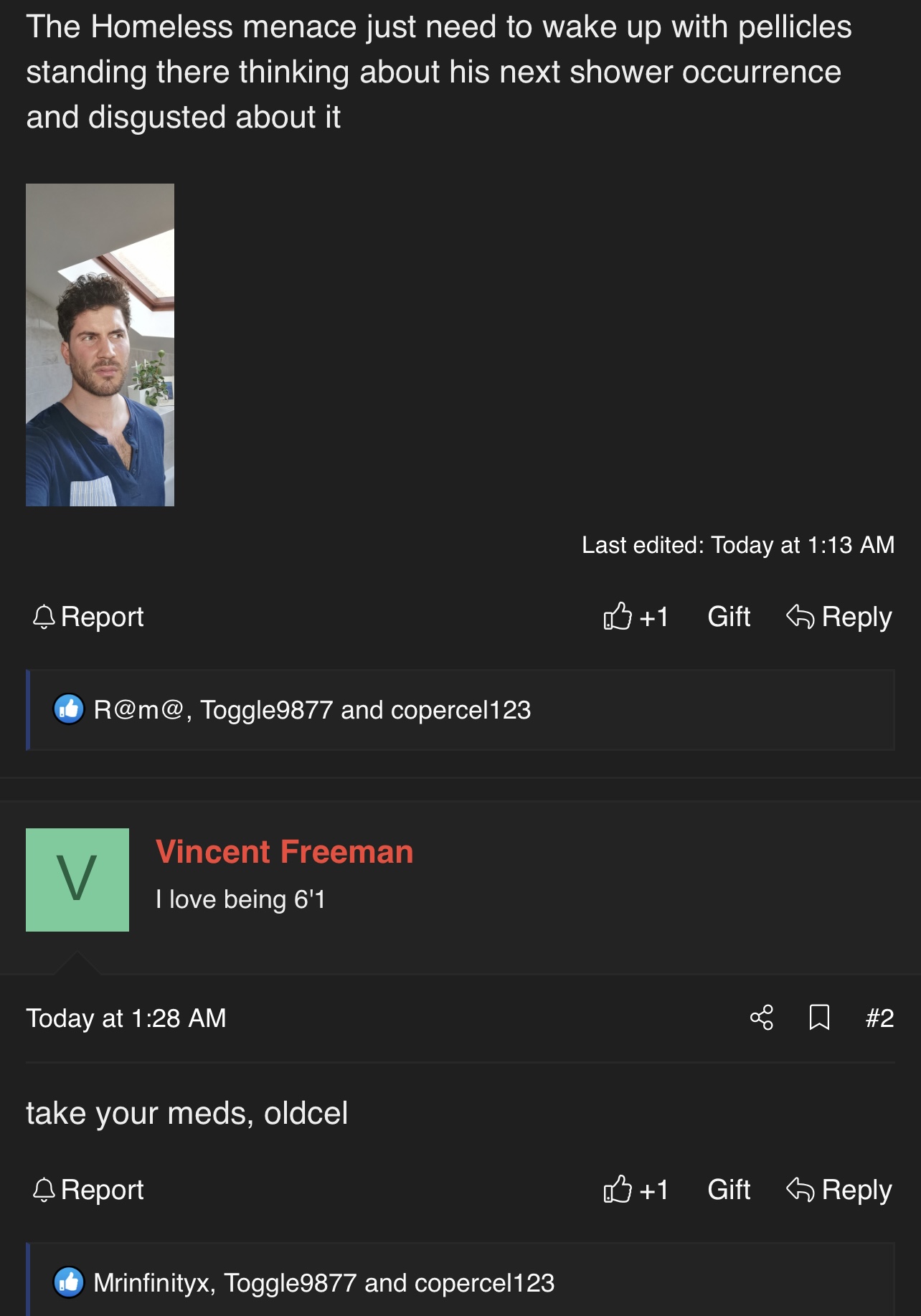Viewport: 921px width, 1316px height.
Task: Click the bell Report icon on first post
Action: pos(44,617)
